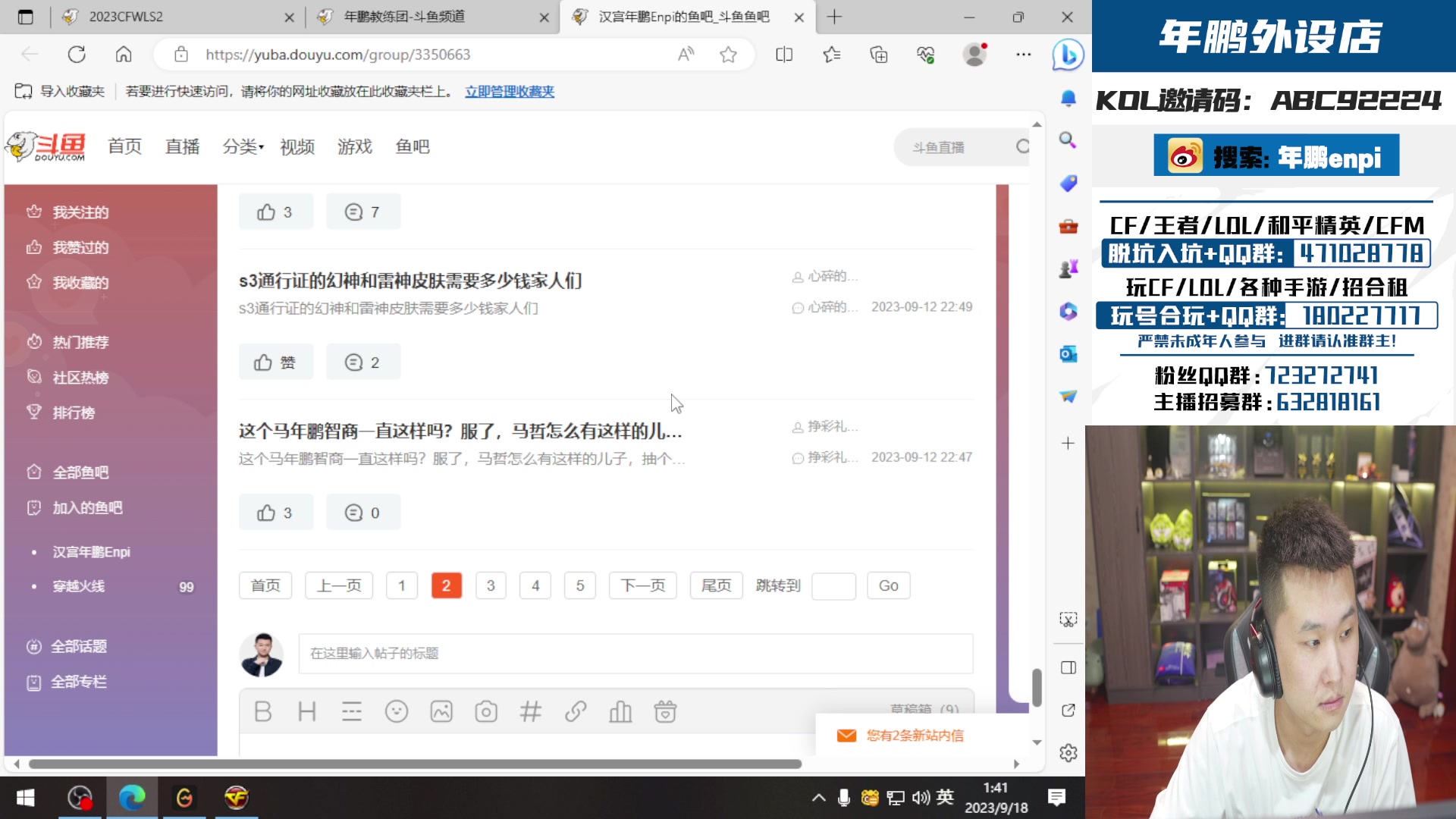Open Windows notification center
Screen dimensions: 1456x819
(1056, 797)
